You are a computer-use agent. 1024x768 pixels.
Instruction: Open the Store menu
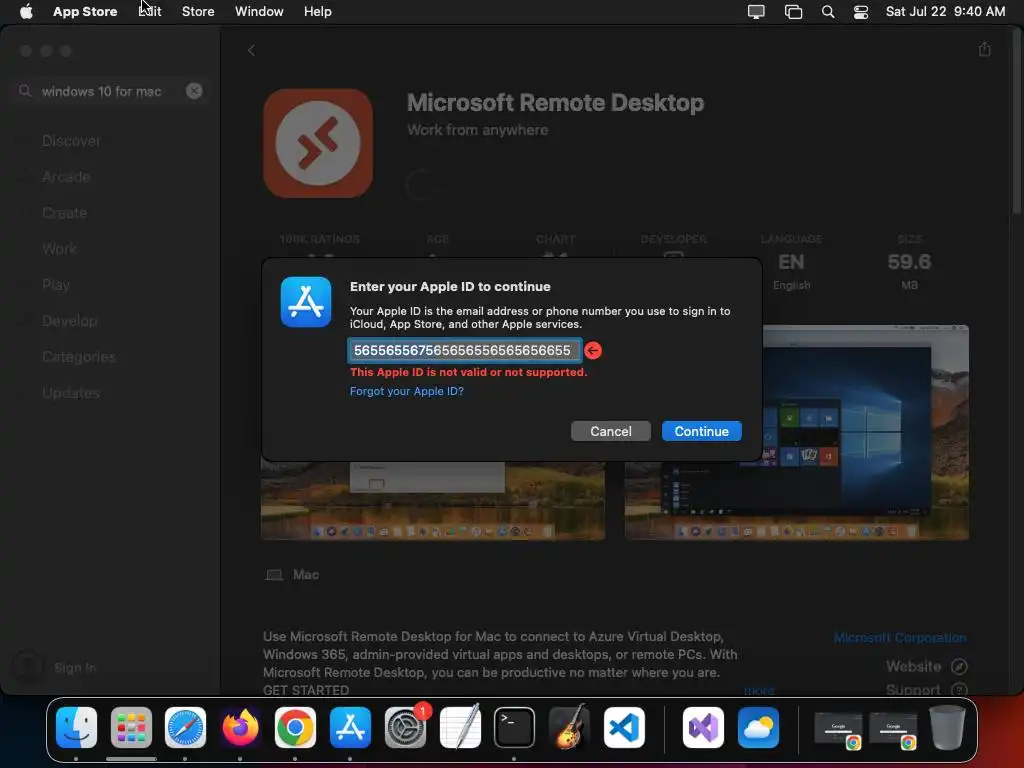198,11
